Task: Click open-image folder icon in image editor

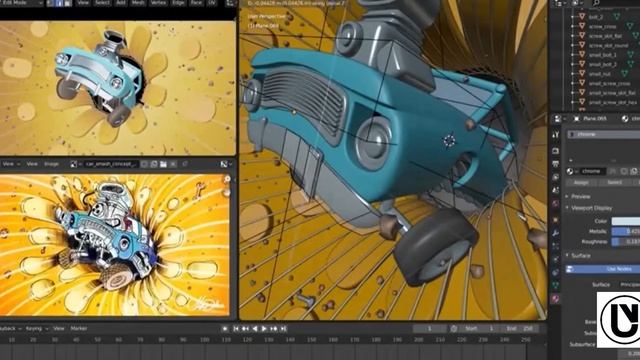Action: 163,164
